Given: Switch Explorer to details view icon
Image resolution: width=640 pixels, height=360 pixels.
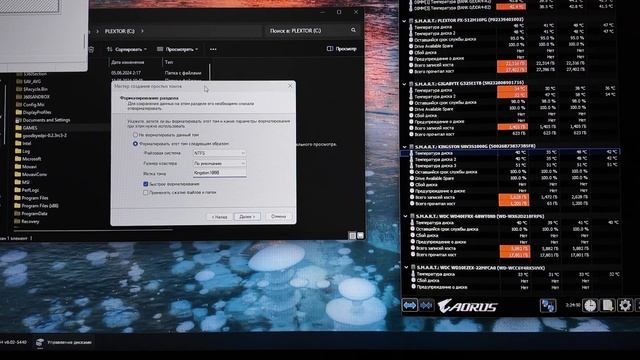Looking at the screenshot, I should click(x=352, y=236).
